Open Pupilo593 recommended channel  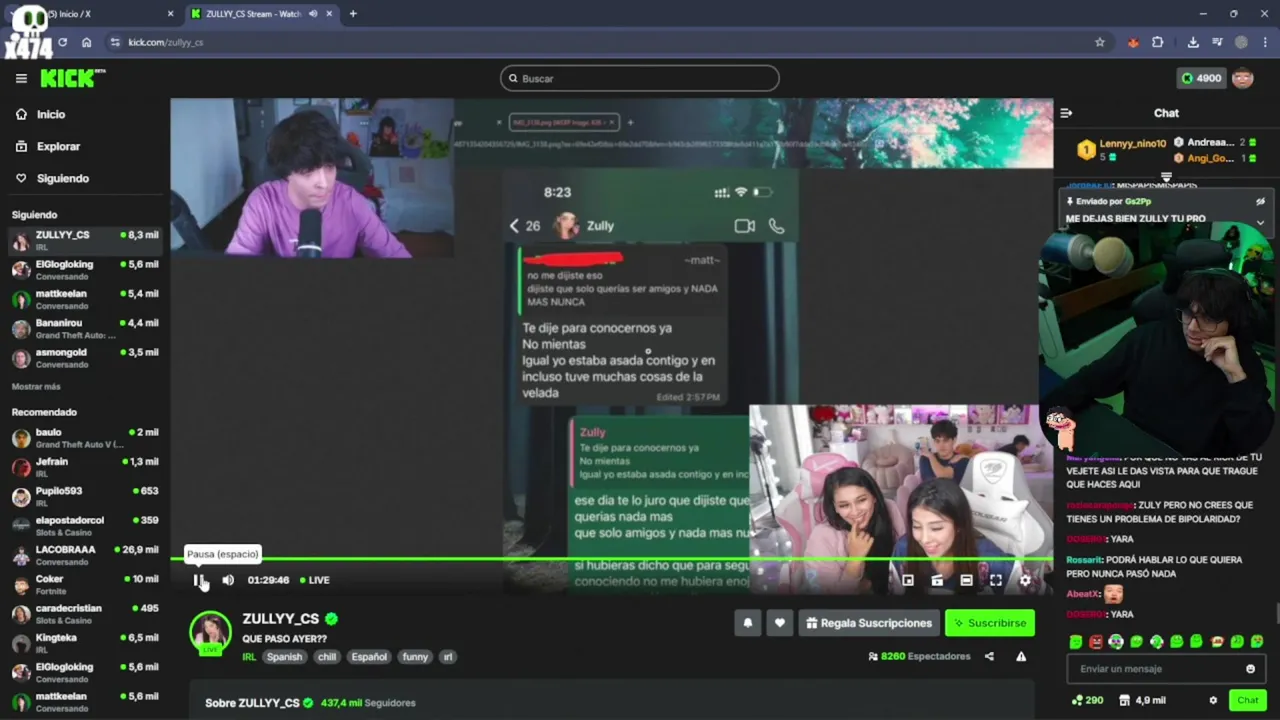coord(85,496)
